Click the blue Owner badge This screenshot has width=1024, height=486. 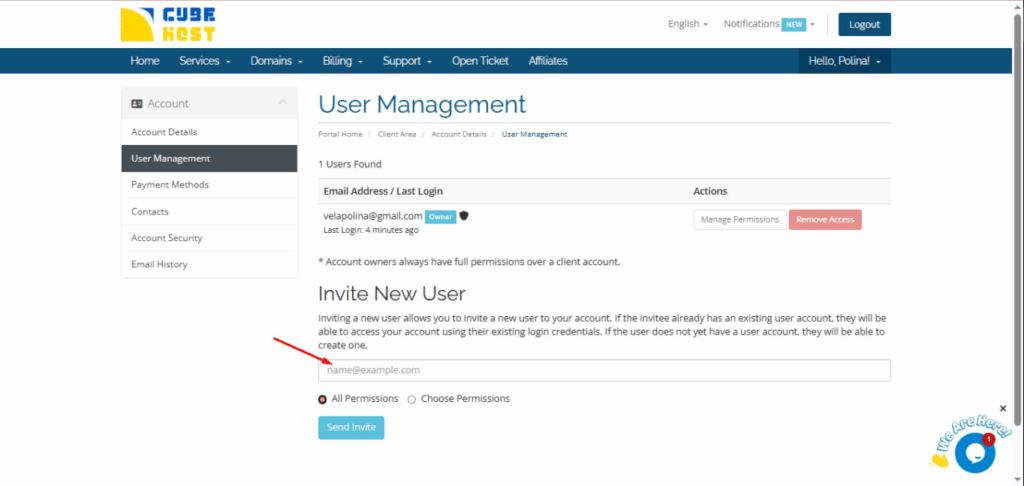440,216
